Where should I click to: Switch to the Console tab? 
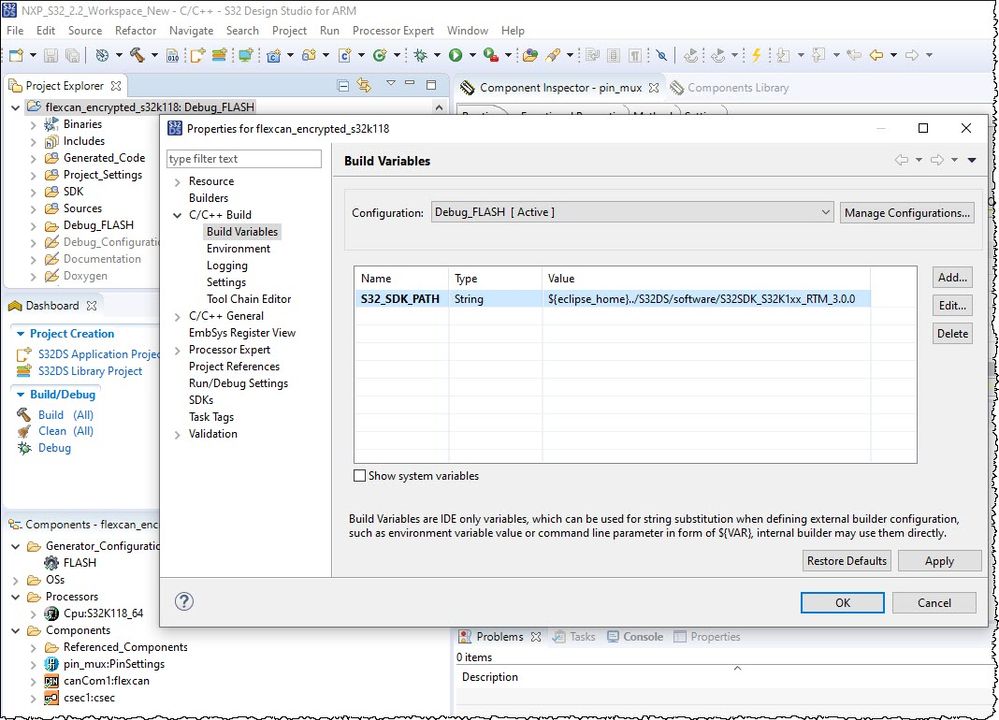tap(635, 637)
